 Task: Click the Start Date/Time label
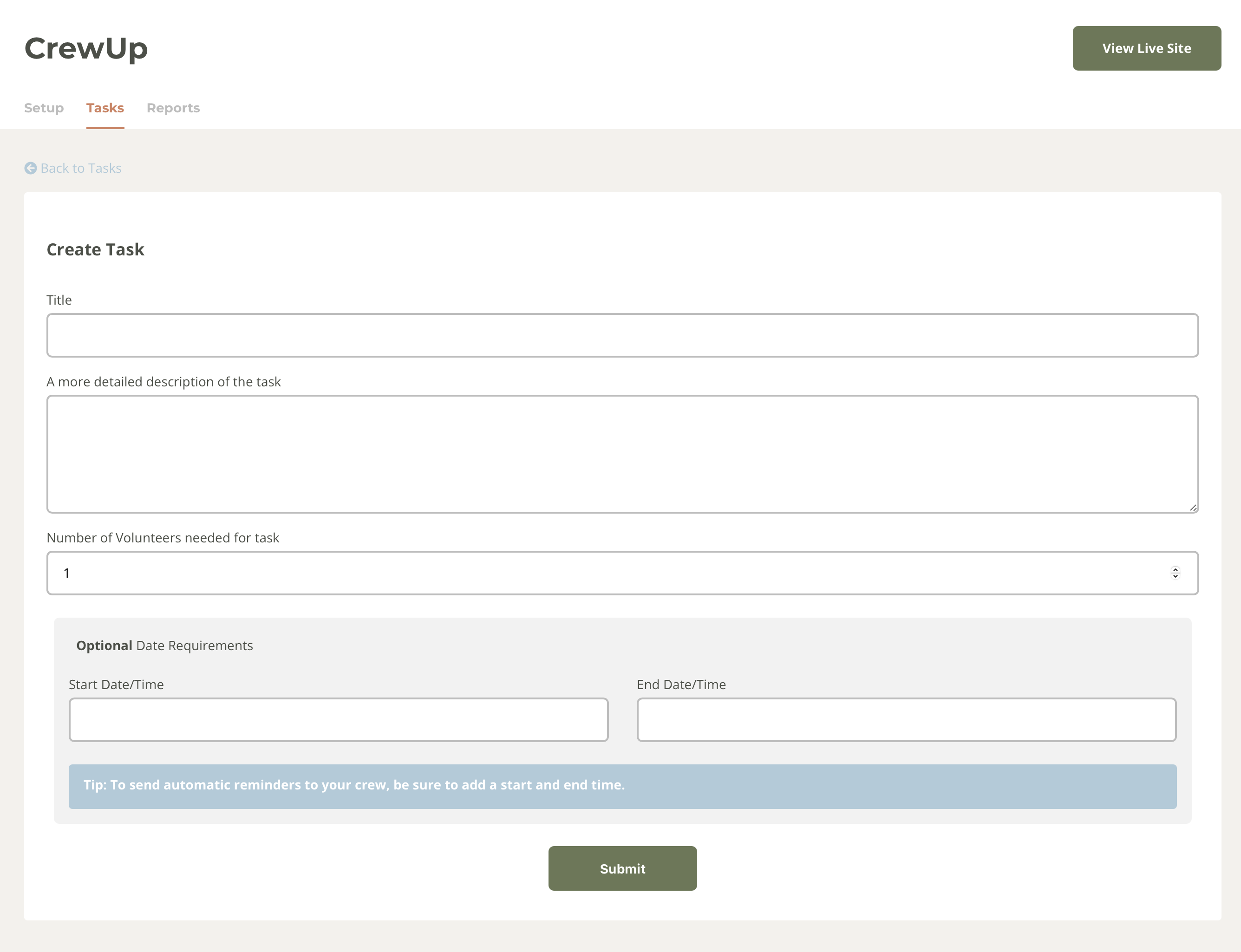[x=116, y=685]
